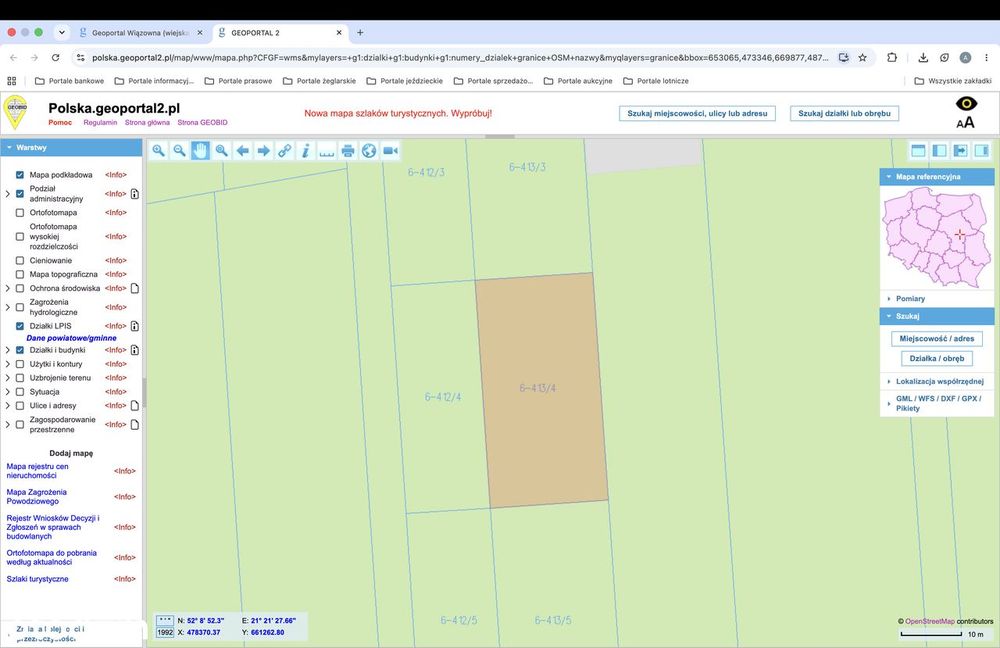Viewport: 1000px width, 648px height.
Task: Expand the Pomiary panel section
Action: point(909,298)
